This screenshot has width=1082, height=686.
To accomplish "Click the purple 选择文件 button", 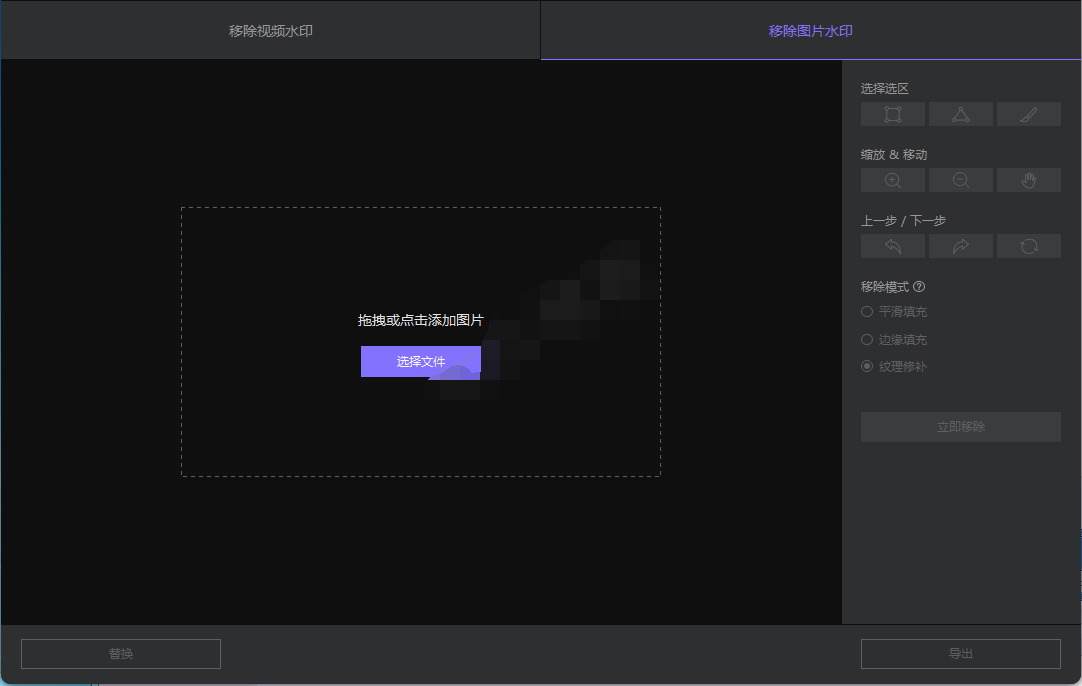I will point(420,362).
